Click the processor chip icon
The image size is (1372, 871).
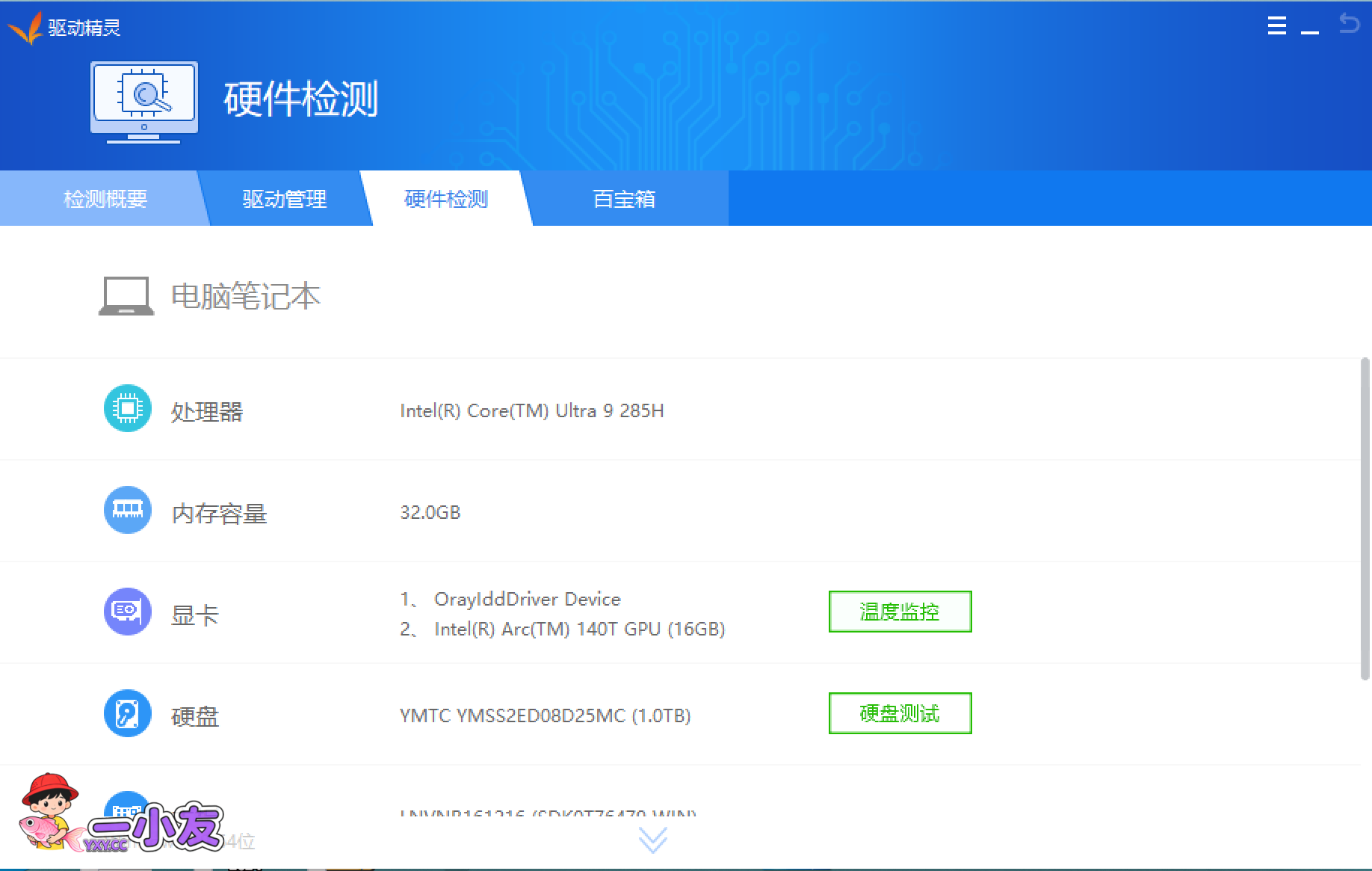[128, 408]
